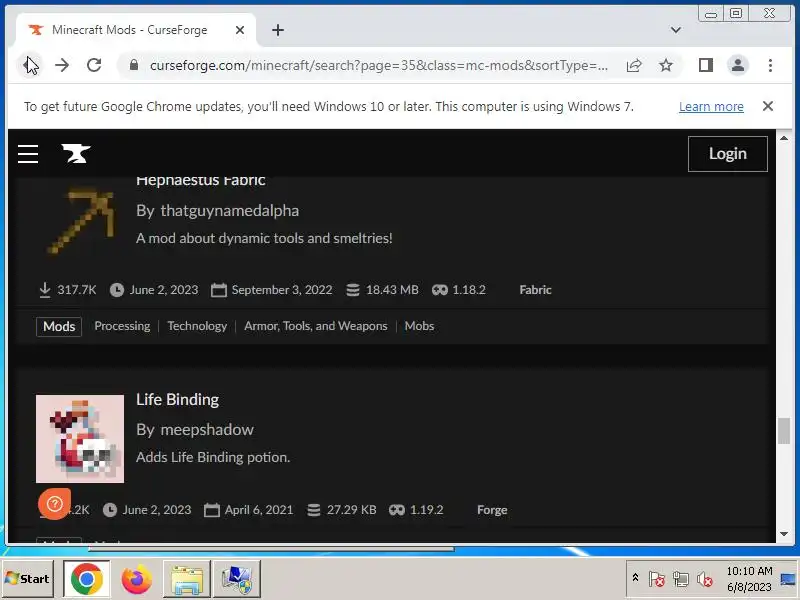The image size is (800, 600).
Task: Dismiss the Chrome update notification bar
Action: click(x=767, y=106)
